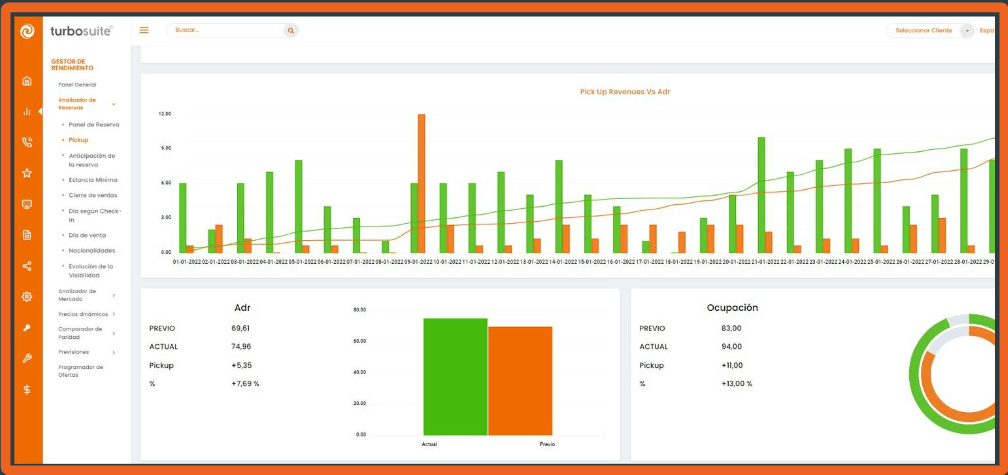Select Panel de Reserva menu item
Viewport: 1008px width, 475px height.
pyautogui.click(x=93, y=124)
